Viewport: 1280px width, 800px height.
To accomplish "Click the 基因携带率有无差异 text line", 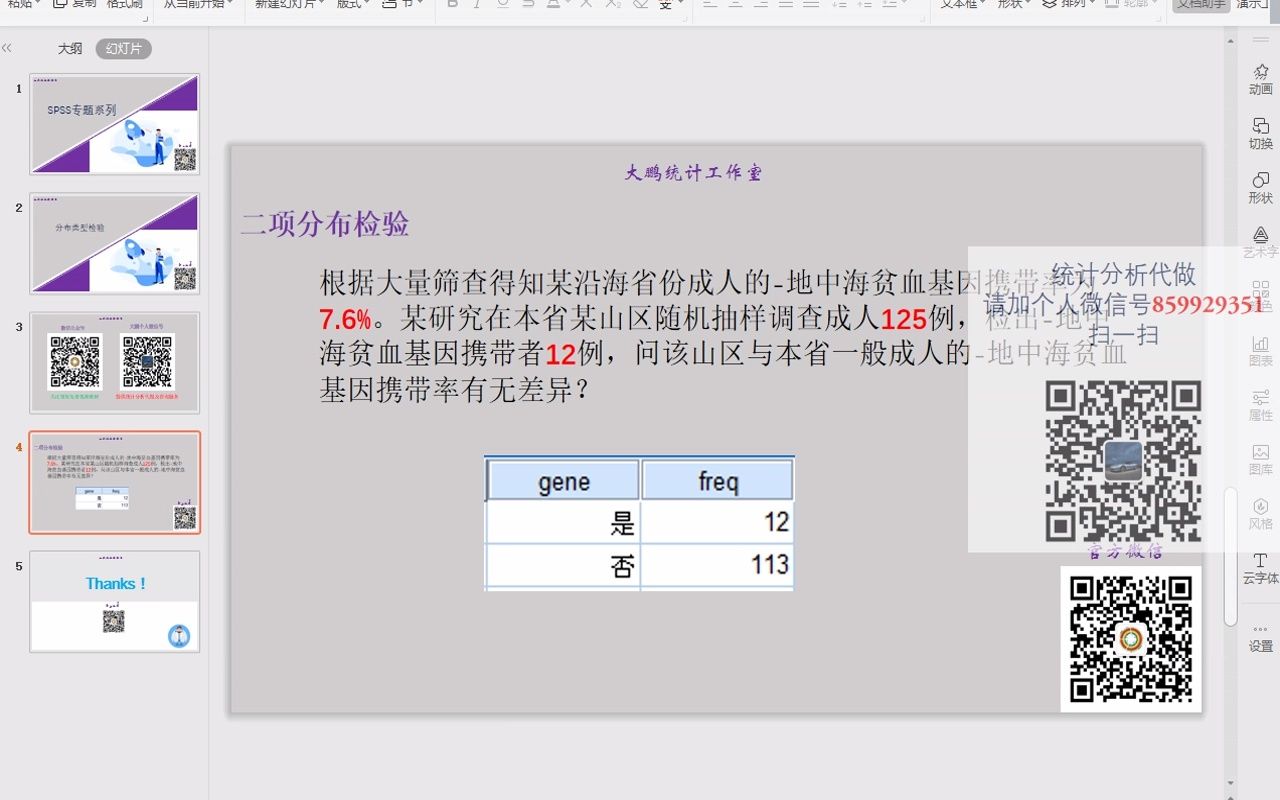I will [455, 390].
